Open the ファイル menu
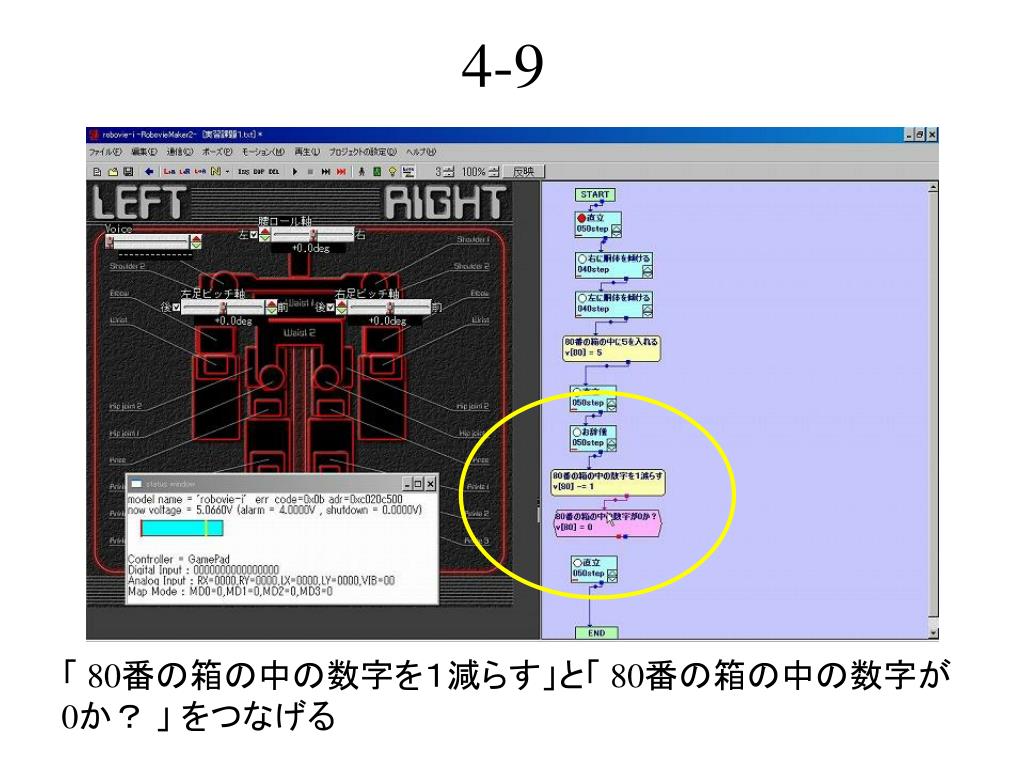 [104, 152]
